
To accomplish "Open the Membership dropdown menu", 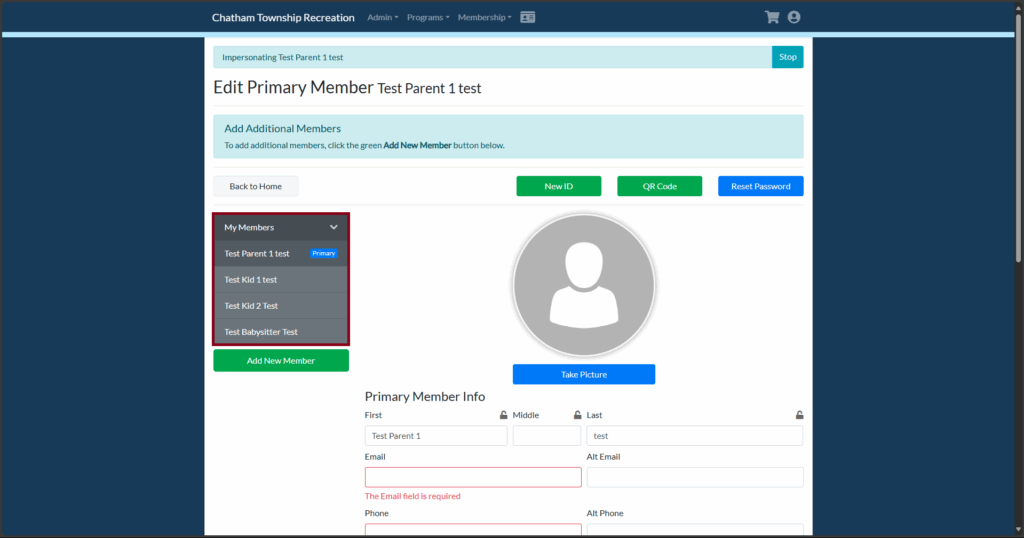I will pos(485,18).
